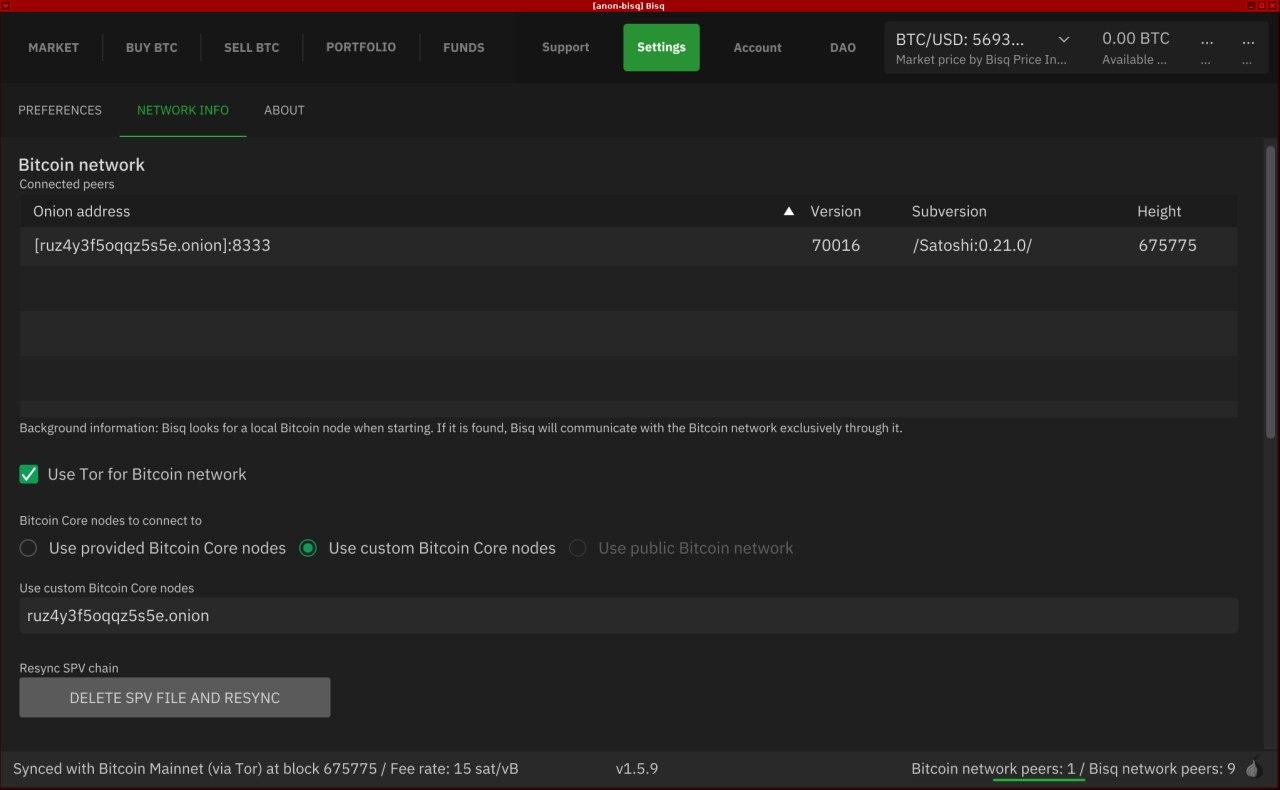Click the Tor onion icon in status bar
Image resolution: width=1280 pixels, height=790 pixels.
(x=1254, y=769)
